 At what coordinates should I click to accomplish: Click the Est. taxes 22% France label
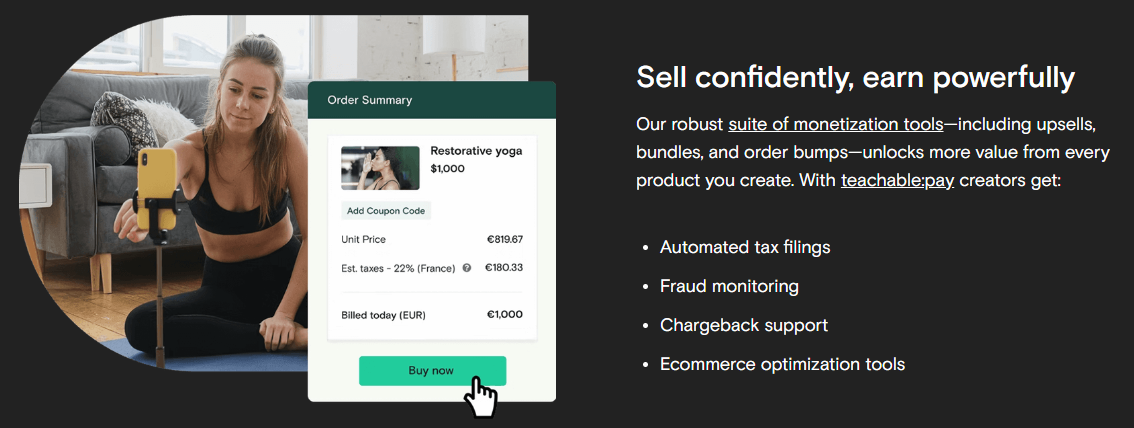pos(398,268)
